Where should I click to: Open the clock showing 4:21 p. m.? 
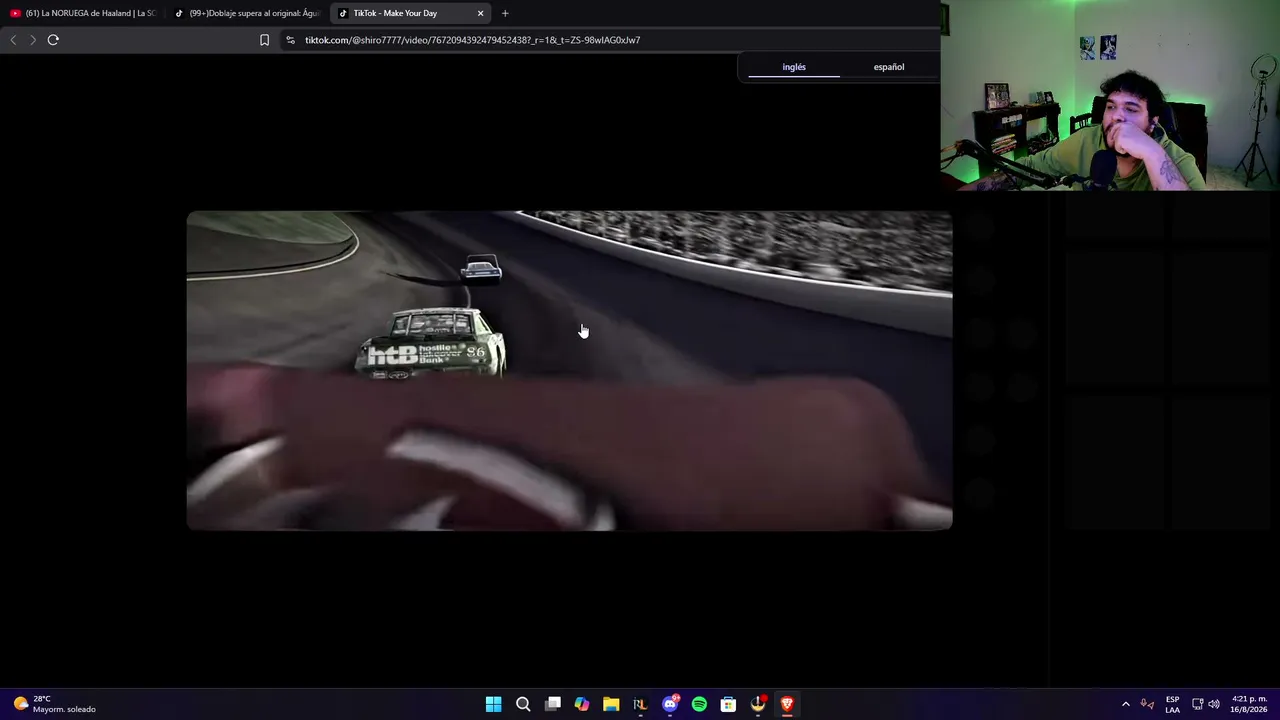tap(1249, 704)
